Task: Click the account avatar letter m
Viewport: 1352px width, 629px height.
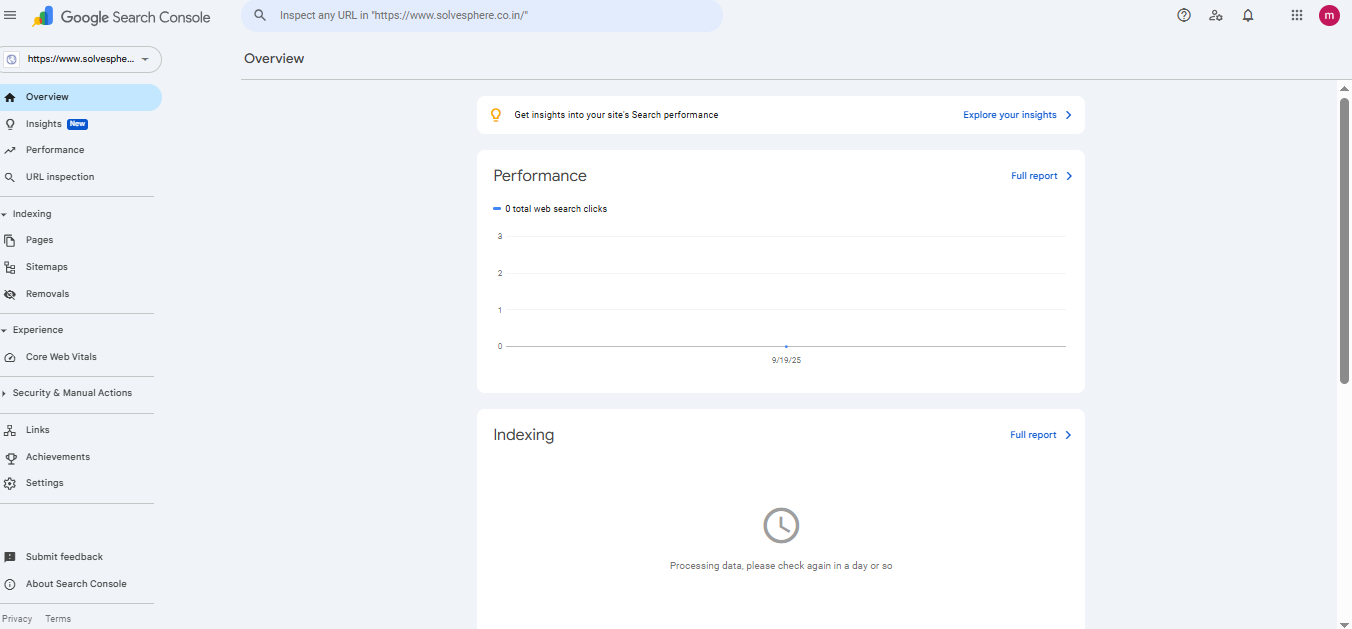Action: (x=1329, y=15)
